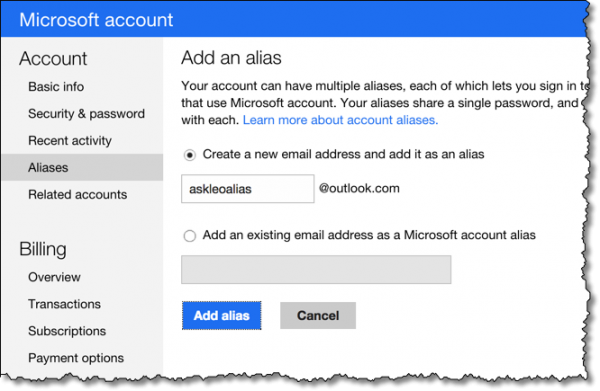The image size is (600, 391).
Task: Click the Billing section heading
Action: pyautogui.click(x=43, y=249)
